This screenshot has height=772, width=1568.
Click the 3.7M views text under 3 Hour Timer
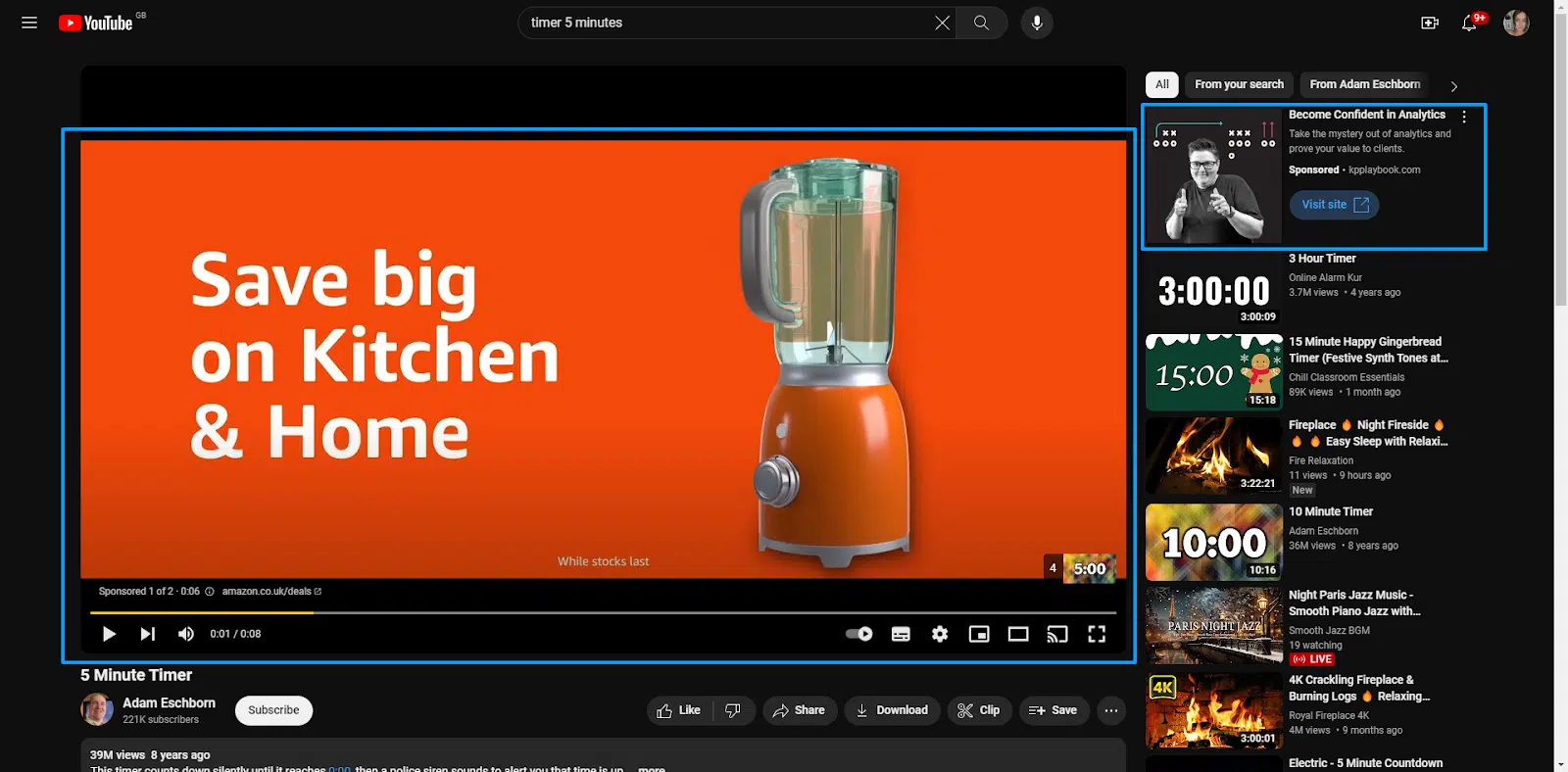(x=1313, y=293)
